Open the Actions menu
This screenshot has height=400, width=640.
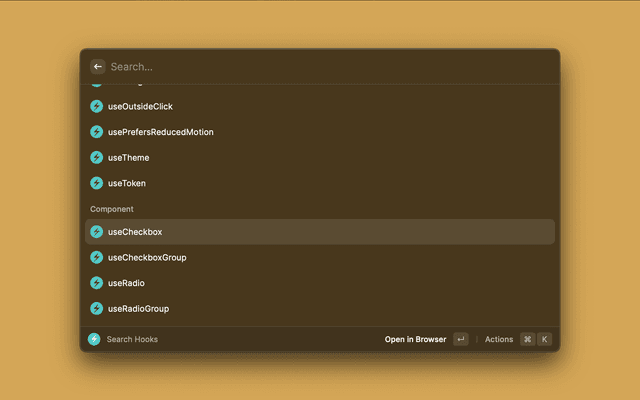tap(499, 339)
